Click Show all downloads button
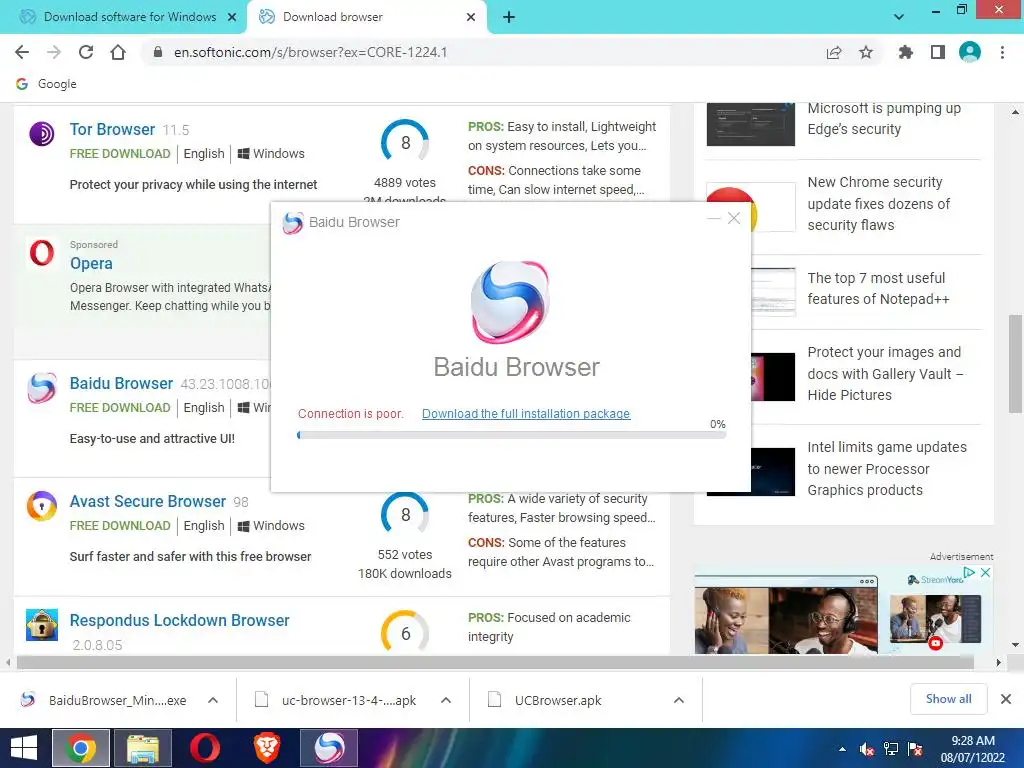The width and height of the screenshot is (1024, 768). (x=948, y=699)
